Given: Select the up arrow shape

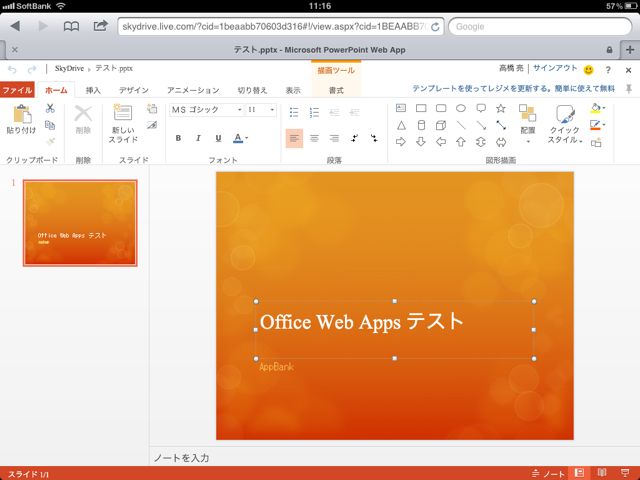Looking at the screenshot, I should [x=461, y=142].
